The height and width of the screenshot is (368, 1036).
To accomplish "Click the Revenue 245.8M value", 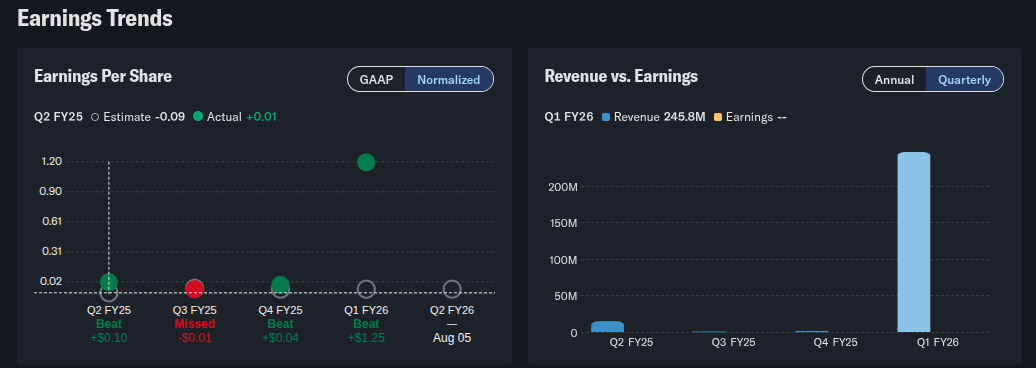I will click(x=684, y=117).
